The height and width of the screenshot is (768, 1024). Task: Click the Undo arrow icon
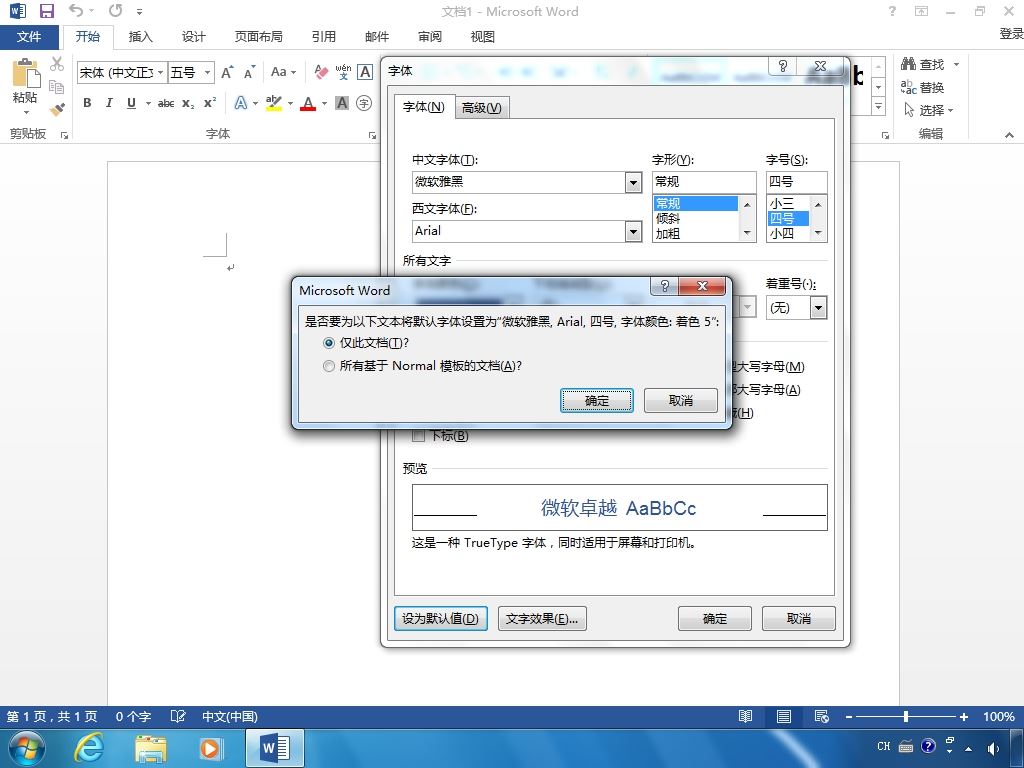[76, 10]
